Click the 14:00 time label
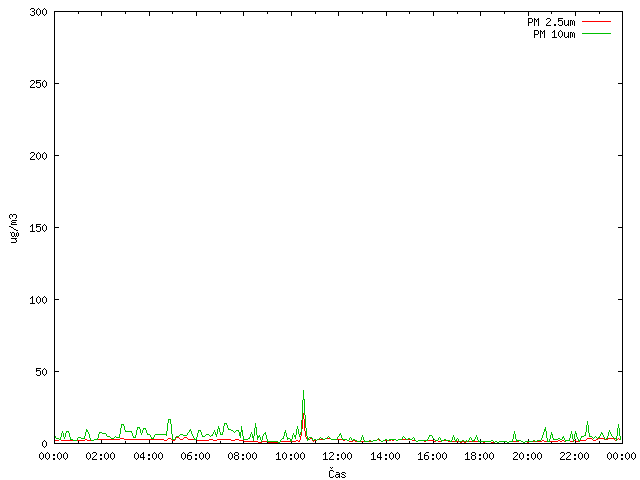 385,456
